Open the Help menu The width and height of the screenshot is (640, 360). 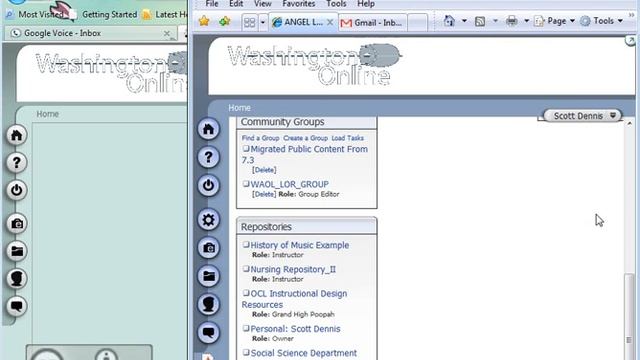[x=366, y=4]
